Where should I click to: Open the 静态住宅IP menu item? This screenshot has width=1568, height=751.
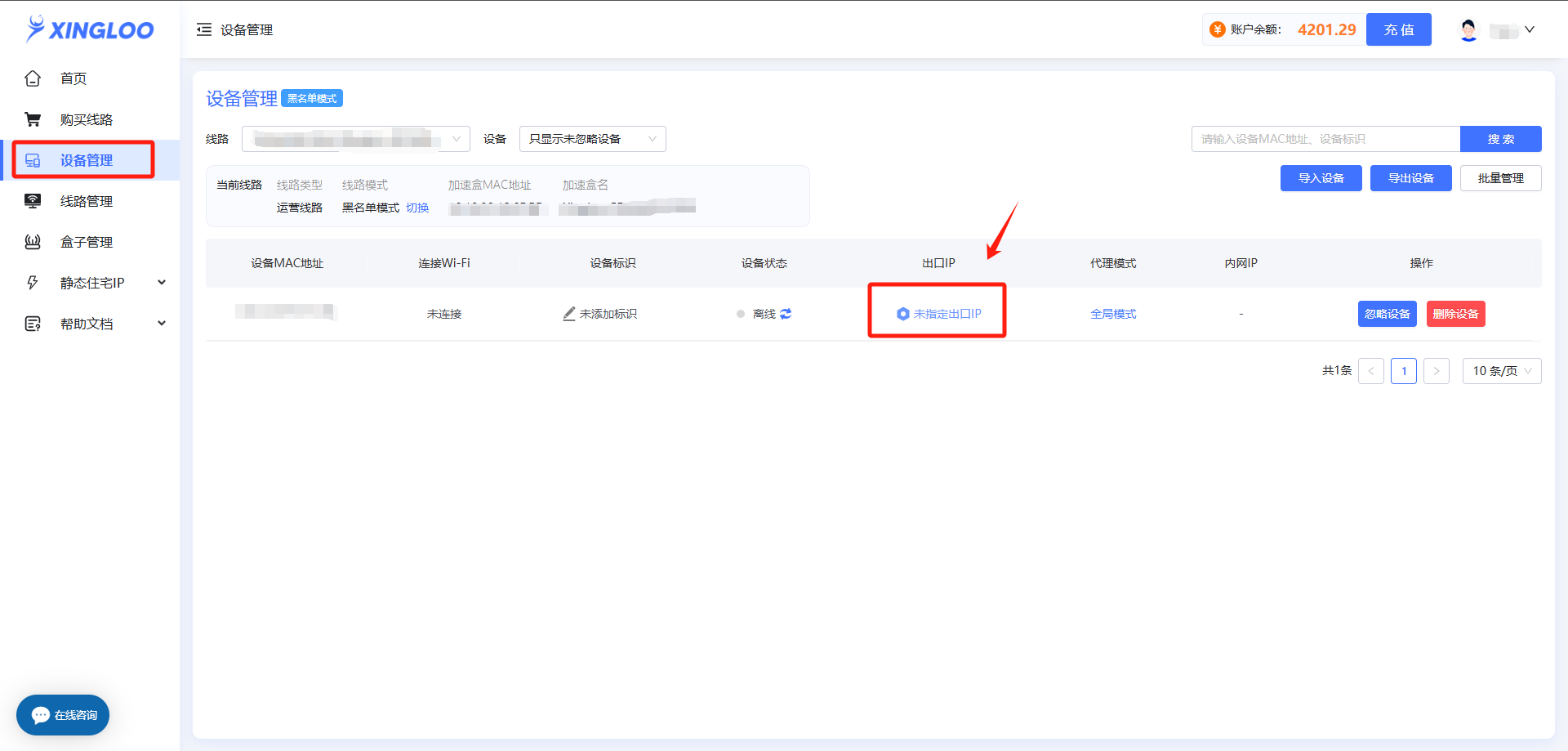click(90, 283)
